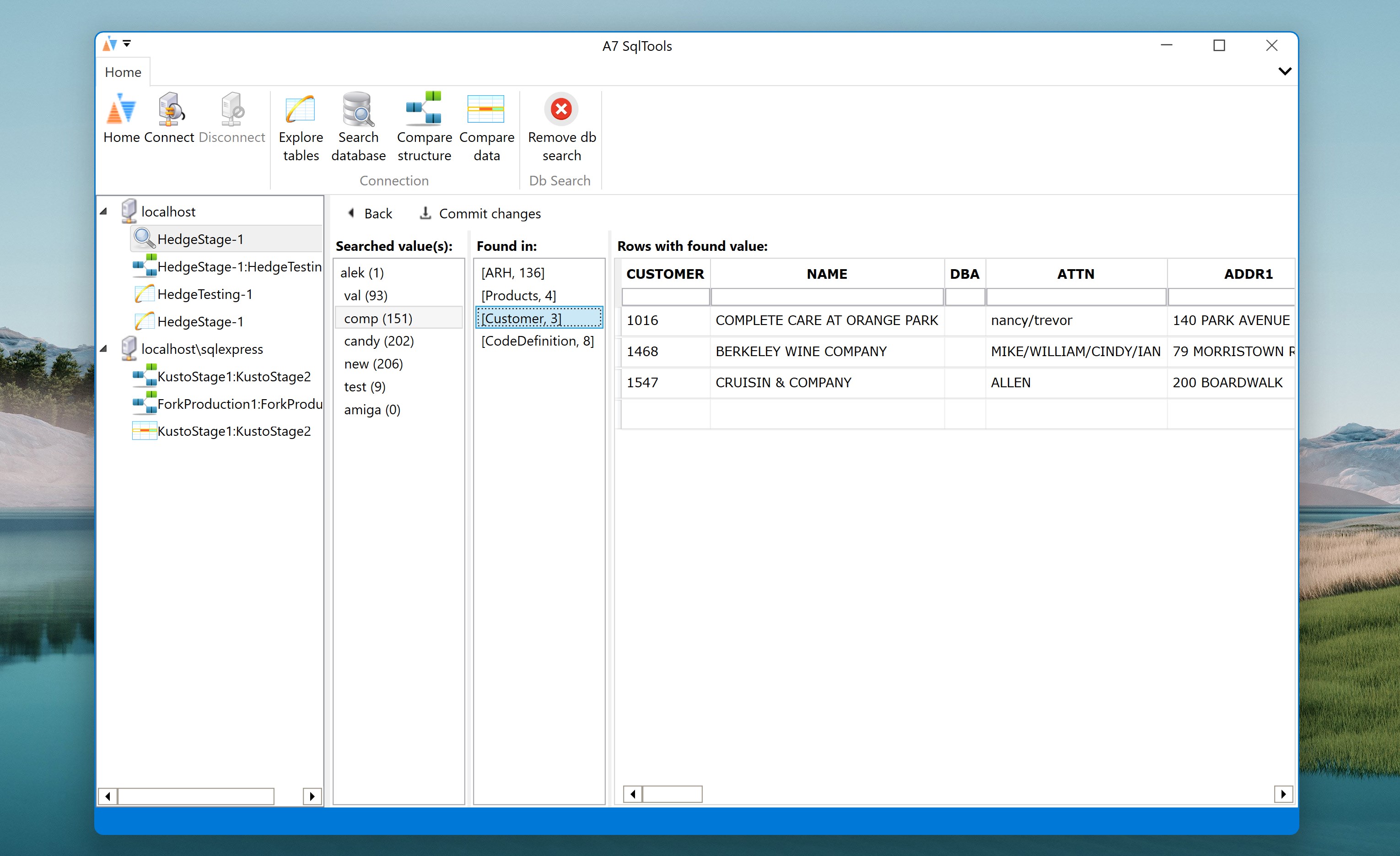Open Compare structure tool
The image size is (1400, 856).
coord(424,109)
